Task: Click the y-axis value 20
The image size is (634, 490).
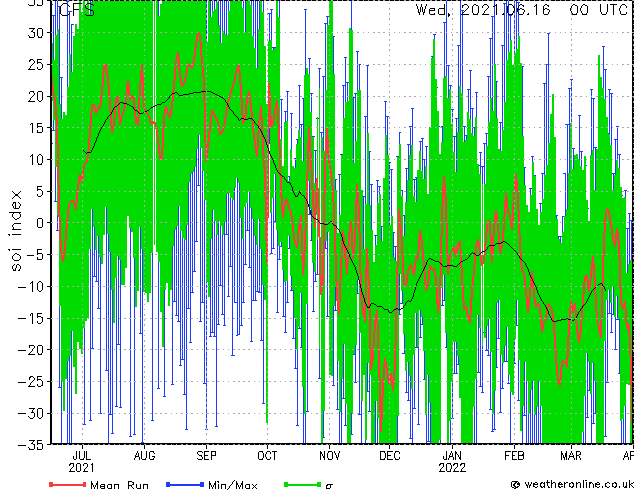Action: pos(36,96)
